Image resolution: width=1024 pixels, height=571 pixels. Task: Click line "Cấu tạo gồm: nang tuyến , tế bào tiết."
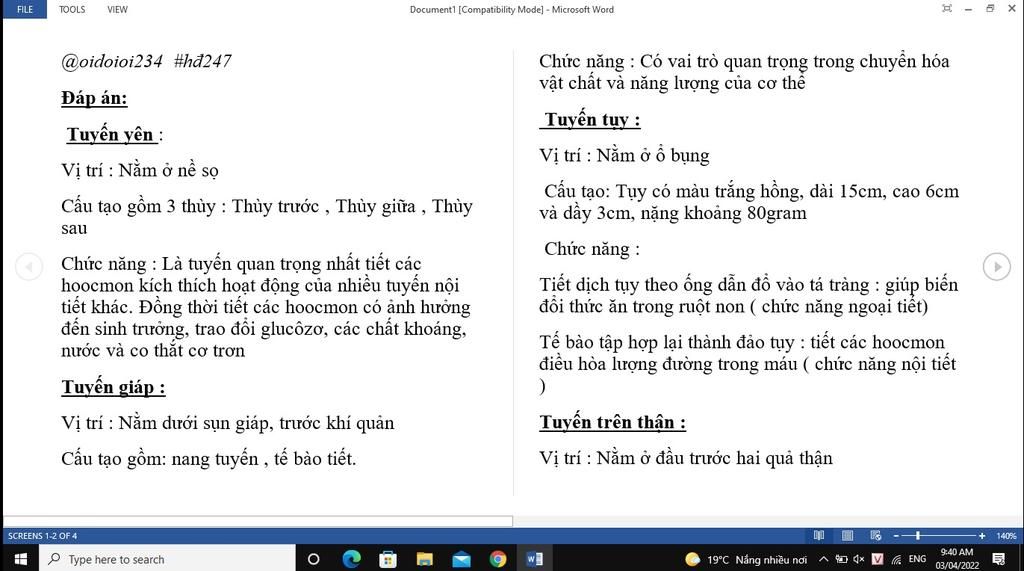[208, 459]
